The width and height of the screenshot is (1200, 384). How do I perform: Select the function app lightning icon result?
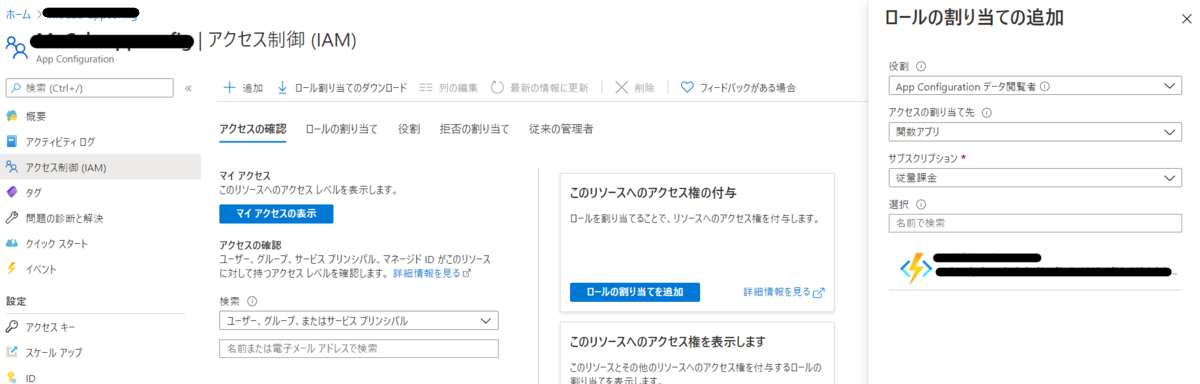(x=915, y=267)
